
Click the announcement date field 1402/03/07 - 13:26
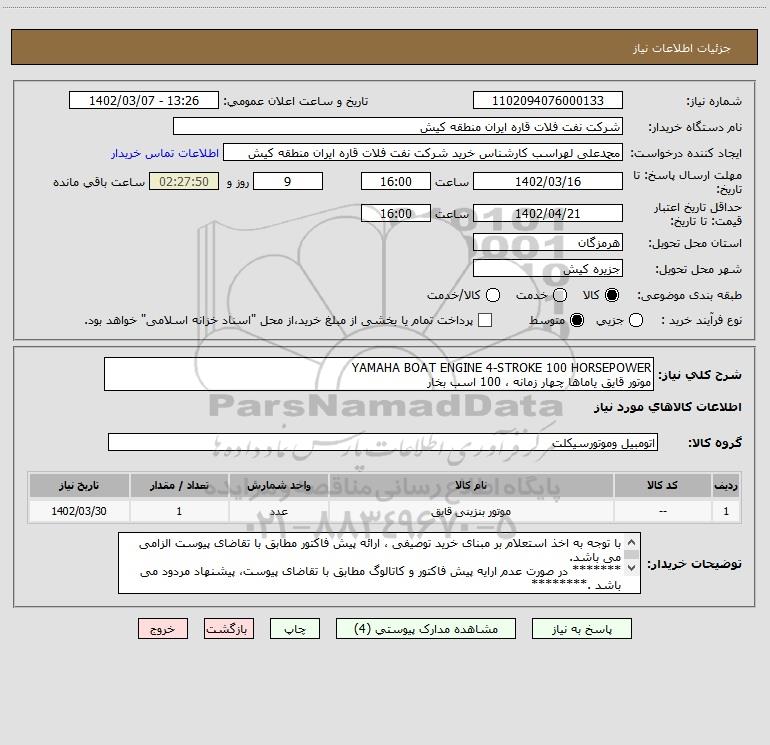point(144,101)
